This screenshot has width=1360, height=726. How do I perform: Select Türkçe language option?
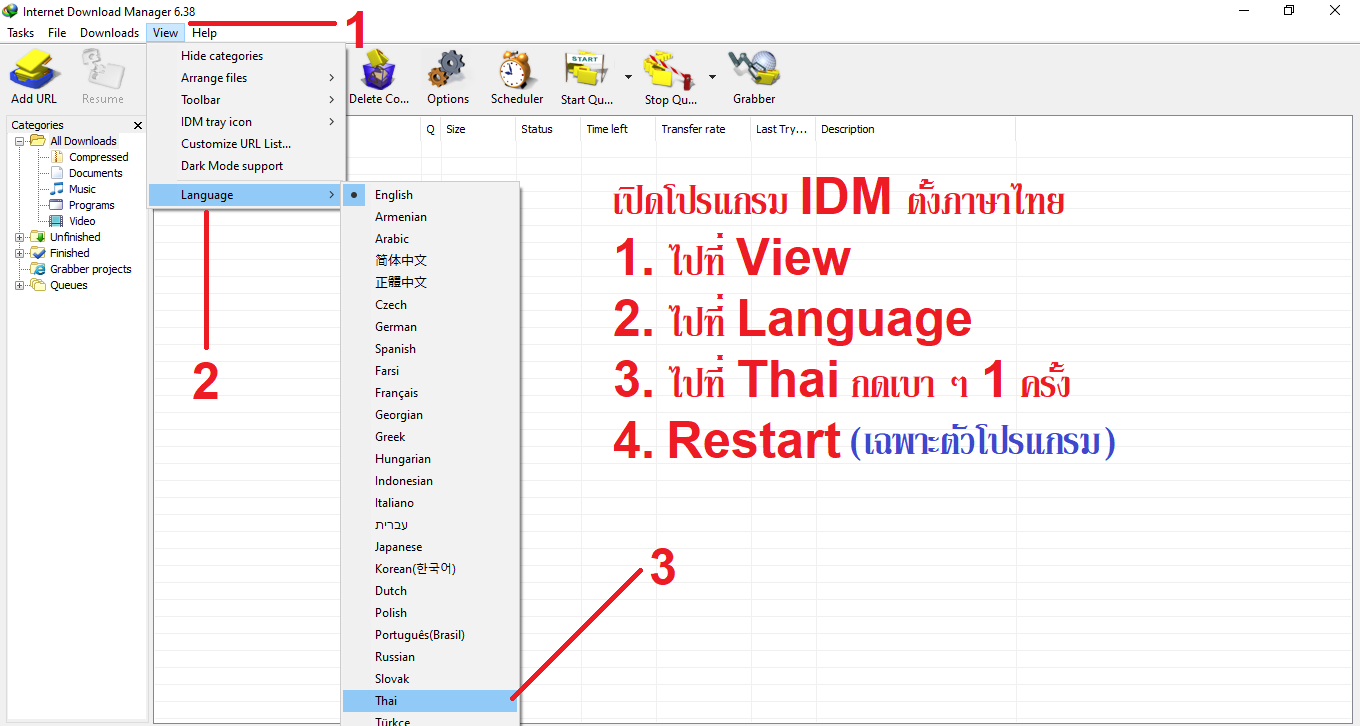[431, 719]
